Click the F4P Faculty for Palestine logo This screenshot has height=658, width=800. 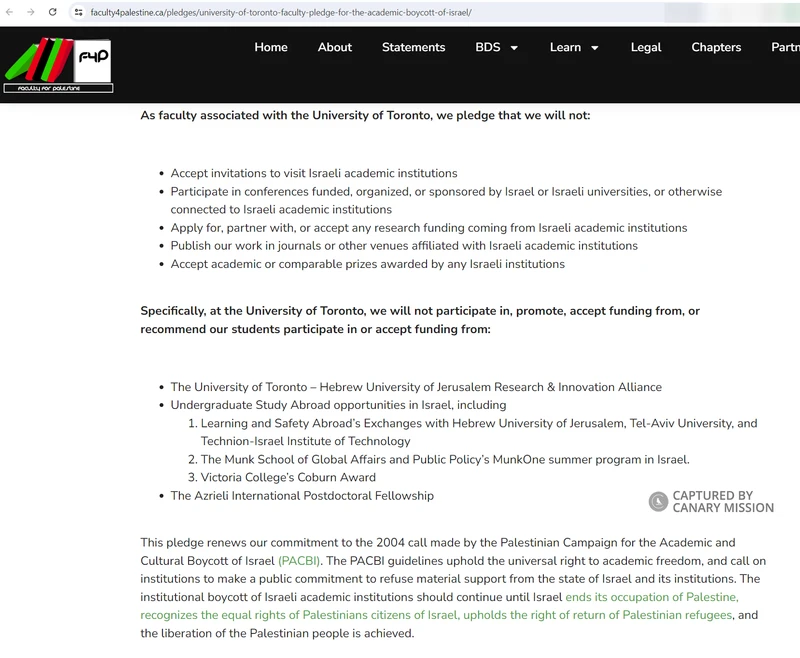(58, 65)
